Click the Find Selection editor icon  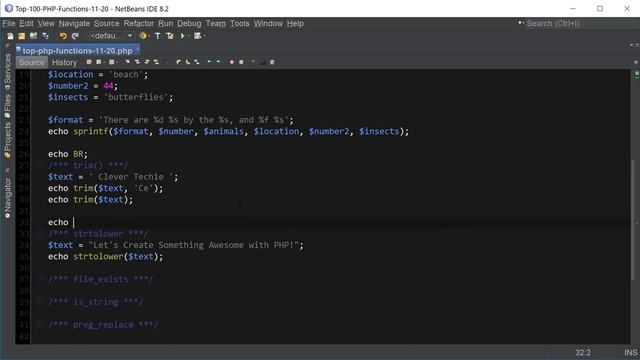coord(127,62)
